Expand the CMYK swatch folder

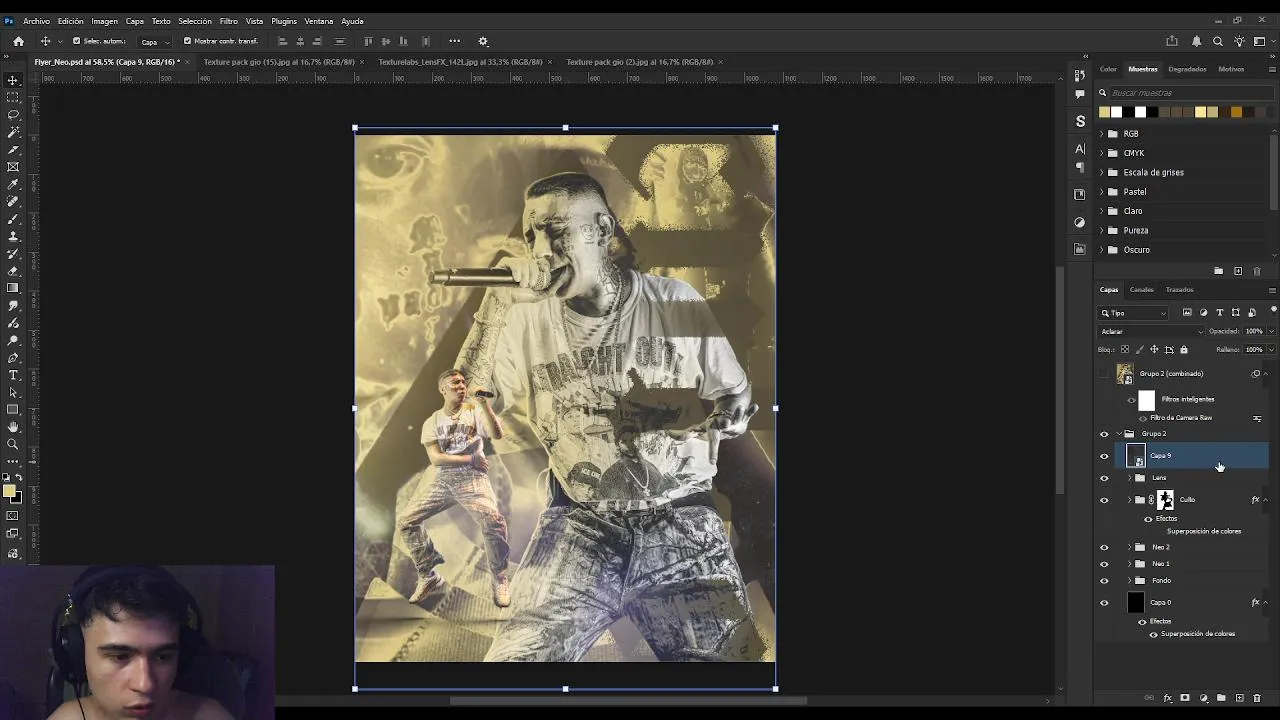[1102, 153]
